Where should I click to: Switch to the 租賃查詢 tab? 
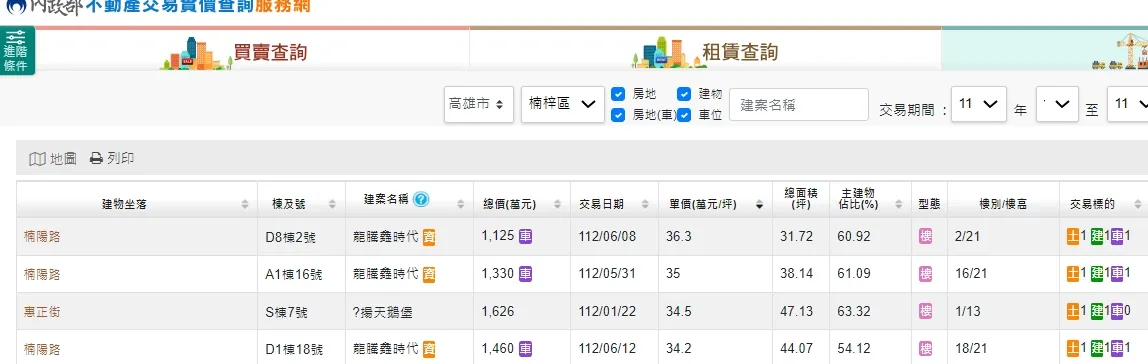click(706, 51)
